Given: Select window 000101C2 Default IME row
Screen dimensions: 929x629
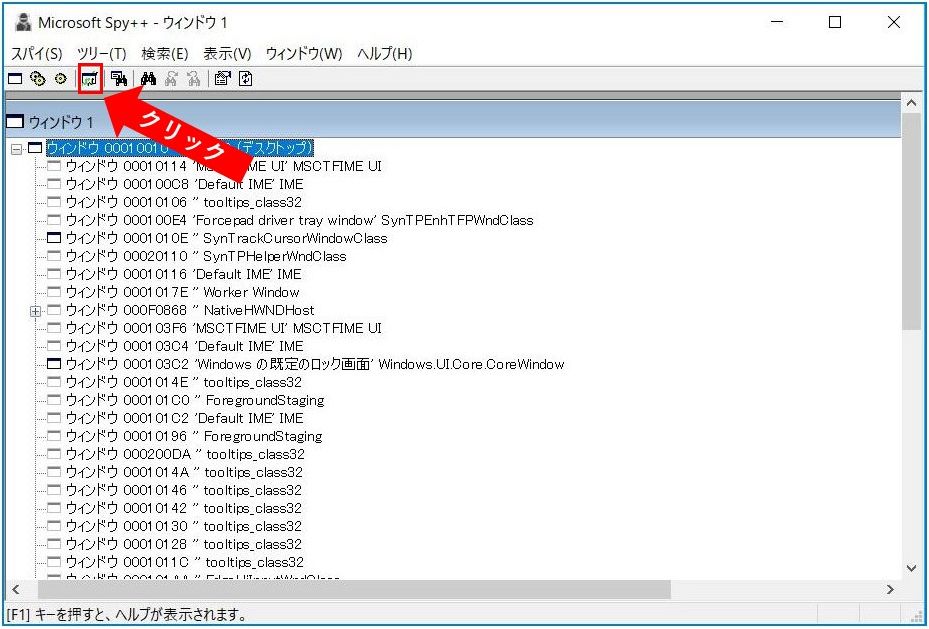Looking at the screenshot, I should pyautogui.click(x=184, y=418).
